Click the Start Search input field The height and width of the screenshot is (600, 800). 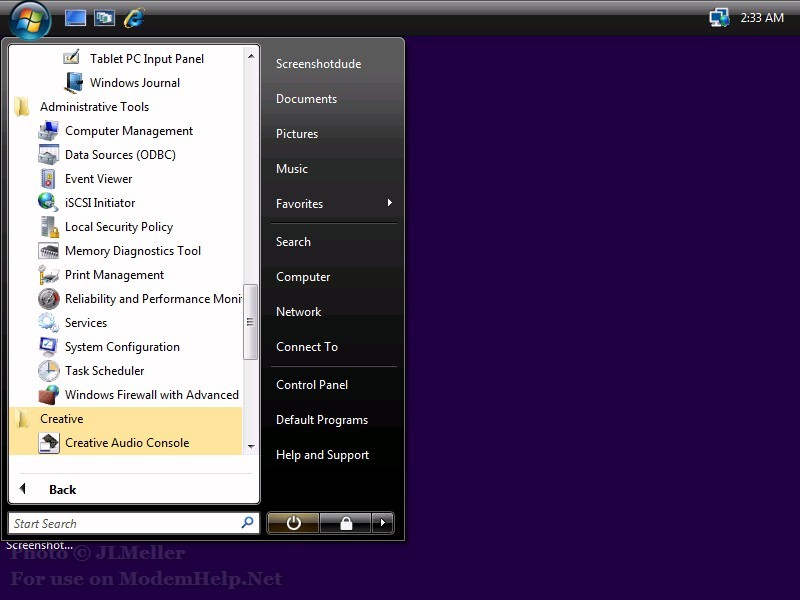[134, 523]
